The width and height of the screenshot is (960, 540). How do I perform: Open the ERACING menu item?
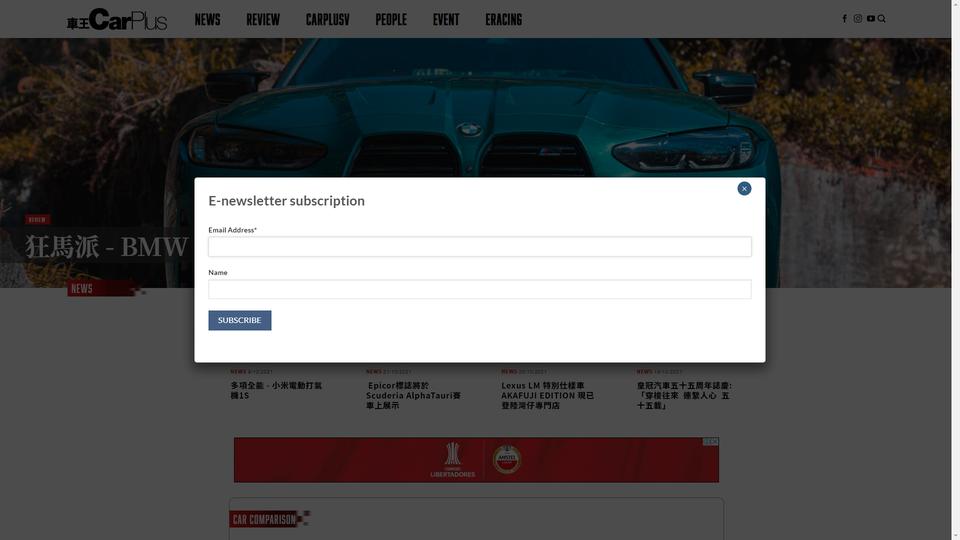(x=503, y=20)
